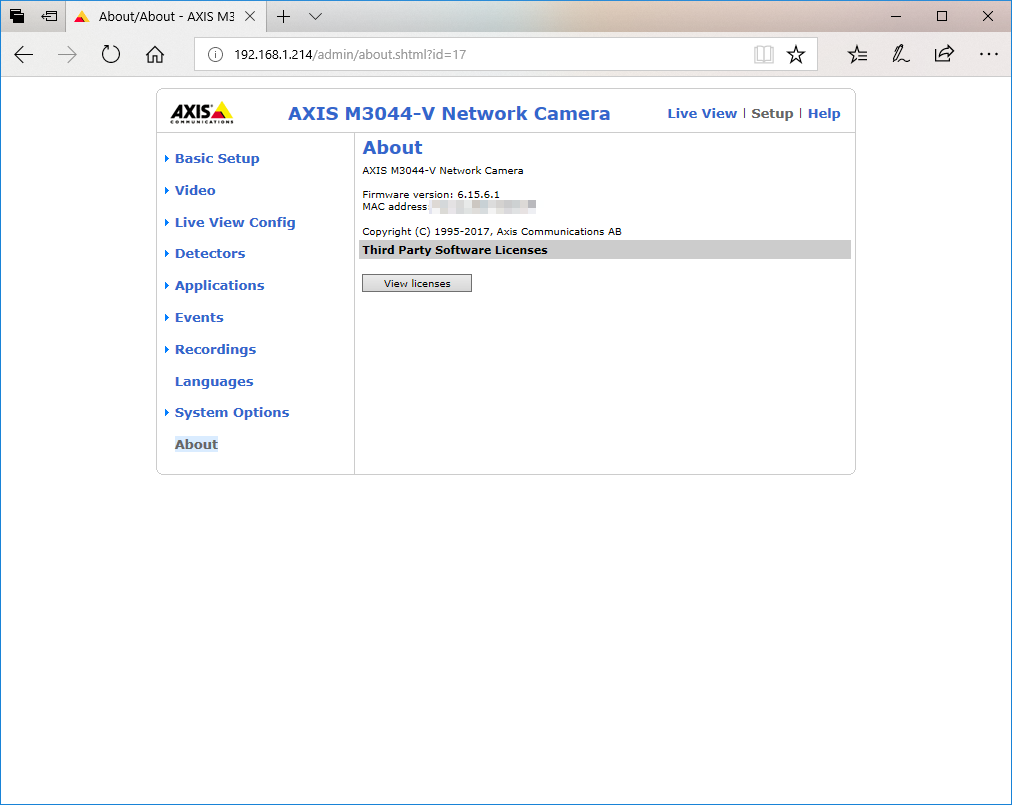The width and height of the screenshot is (1012, 805).
Task: Open the Applications menu item
Action: point(219,286)
